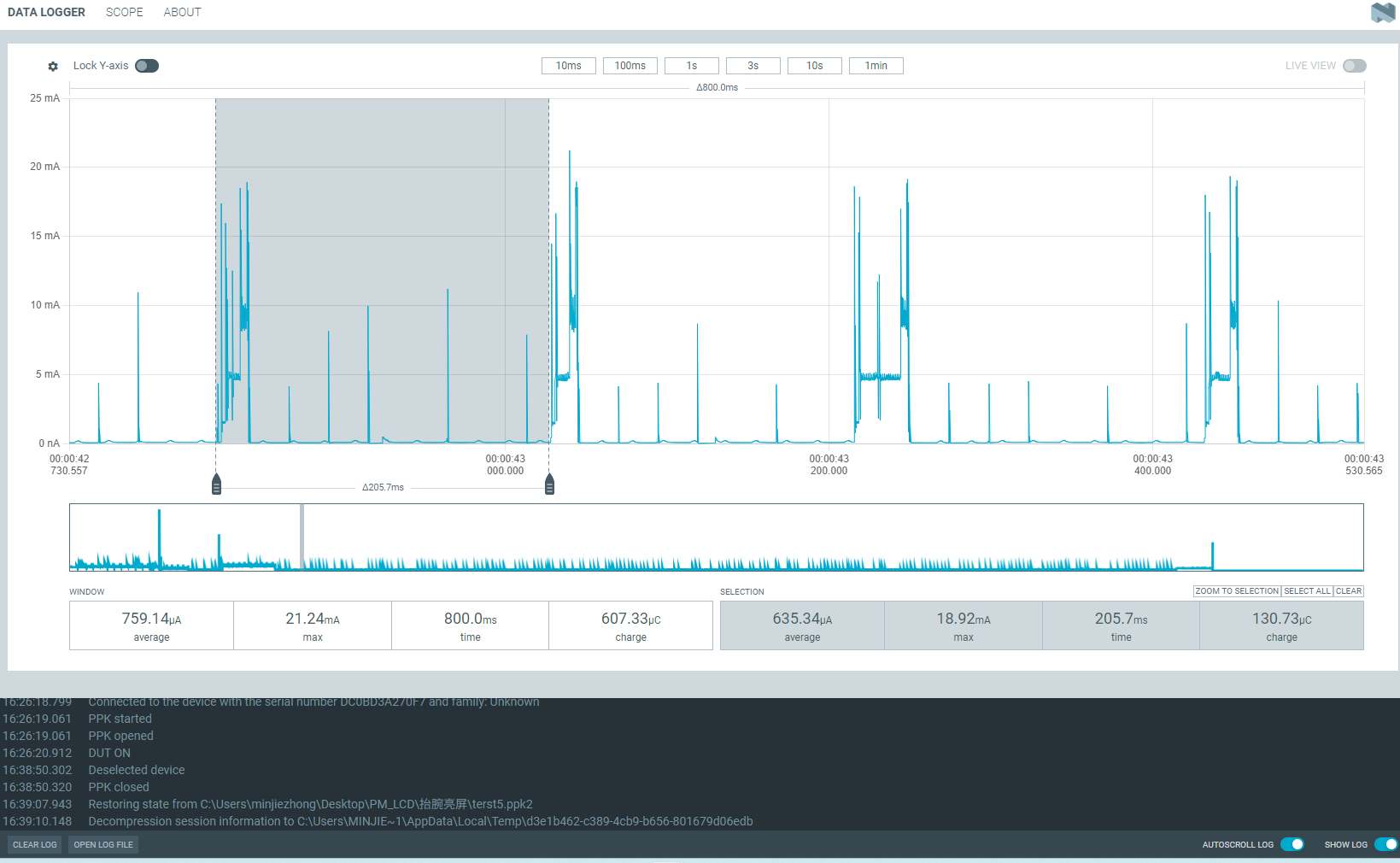The height and width of the screenshot is (863, 1400).
Task: Click the left selection handle marker
Action: click(x=216, y=484)
